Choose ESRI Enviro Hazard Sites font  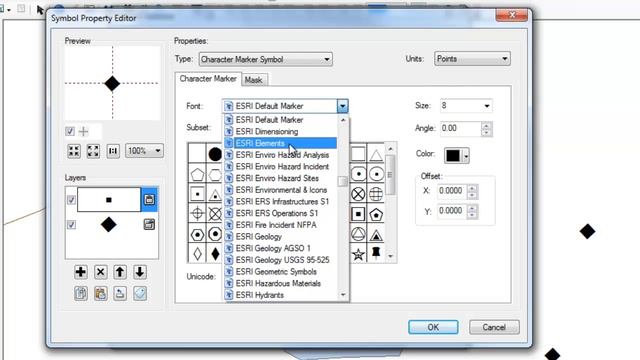coord(280,178)
